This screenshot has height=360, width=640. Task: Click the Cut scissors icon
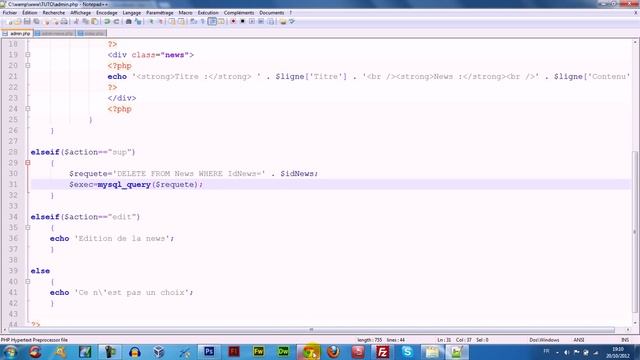[x=76, y=21]
